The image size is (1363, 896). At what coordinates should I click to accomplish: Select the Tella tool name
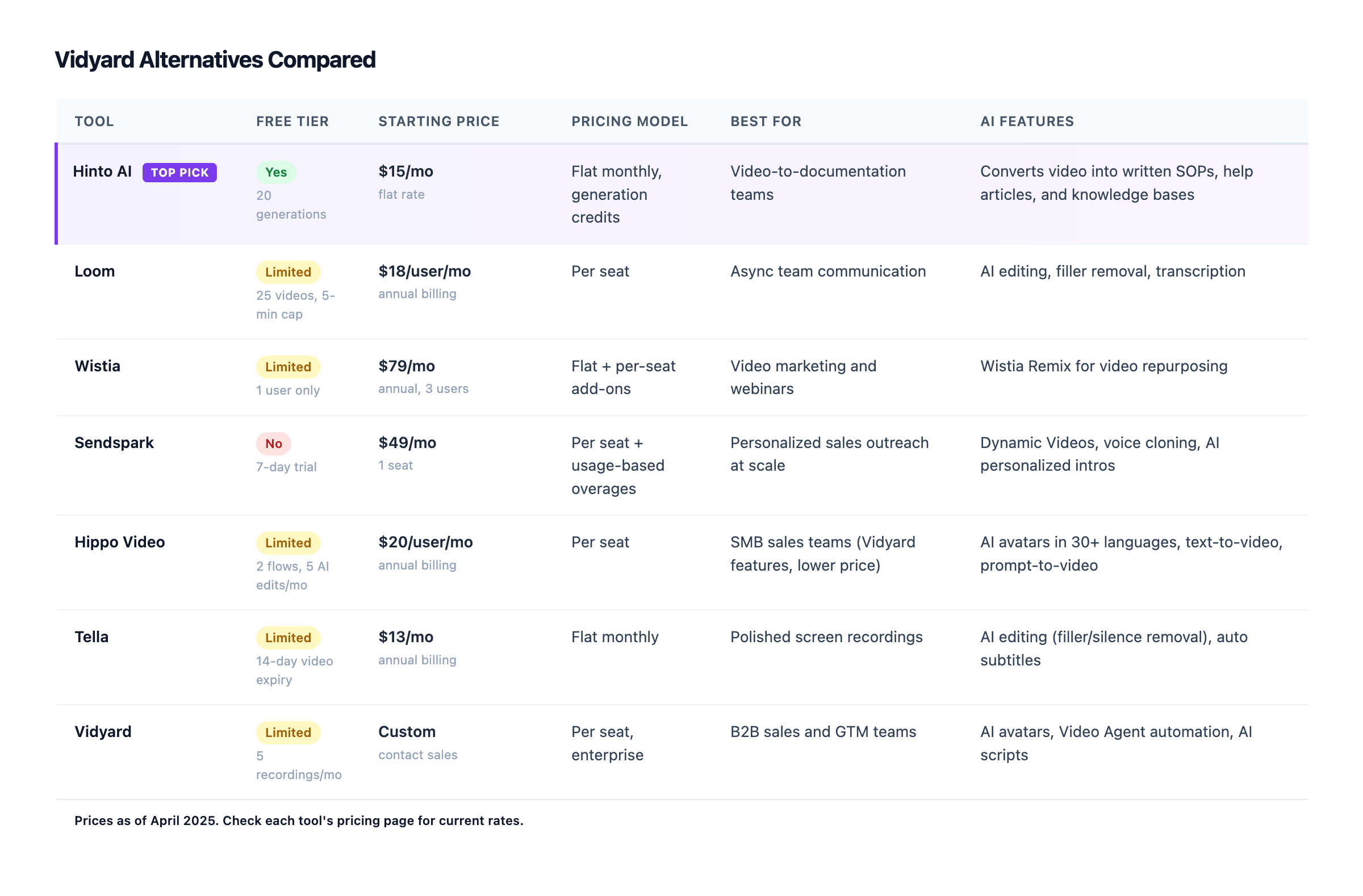(x=91, y=637)
